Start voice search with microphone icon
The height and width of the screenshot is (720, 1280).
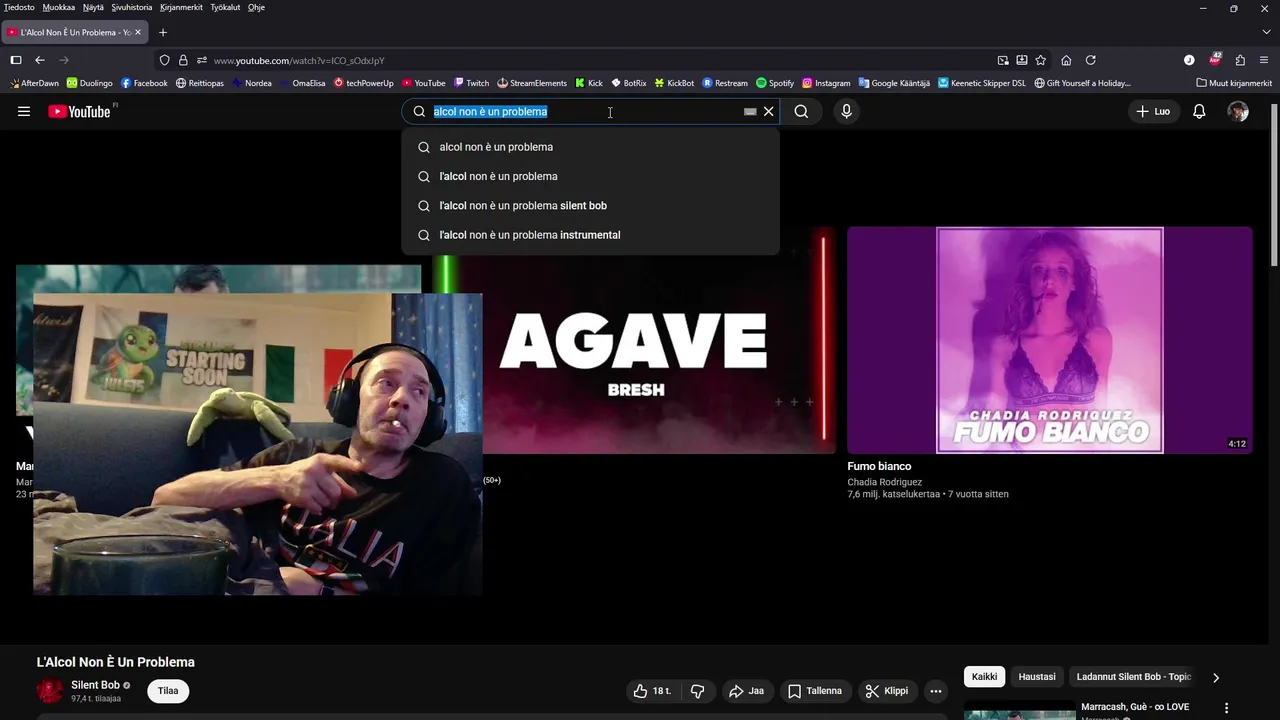coord(846,112)
